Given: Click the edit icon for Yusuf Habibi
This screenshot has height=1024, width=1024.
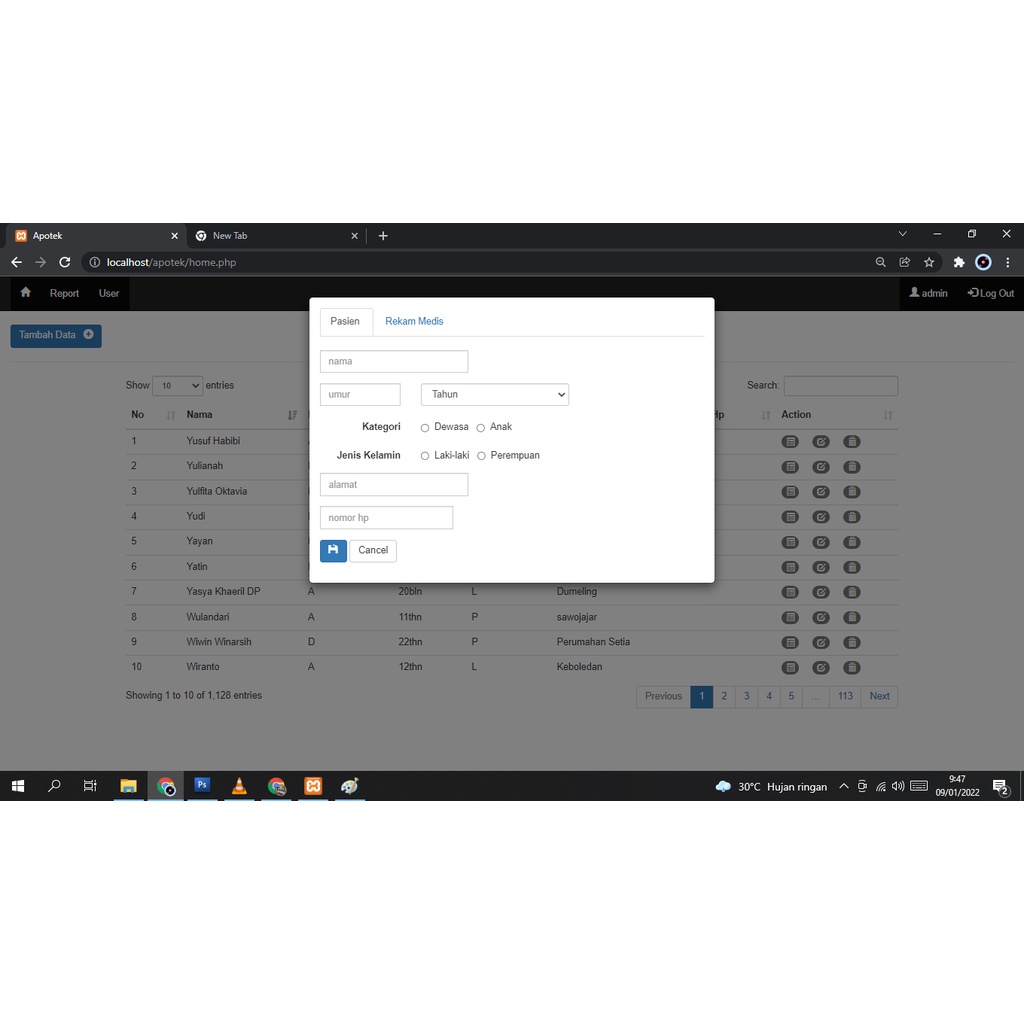Looking at the screenshot, I should click(821, 441).
